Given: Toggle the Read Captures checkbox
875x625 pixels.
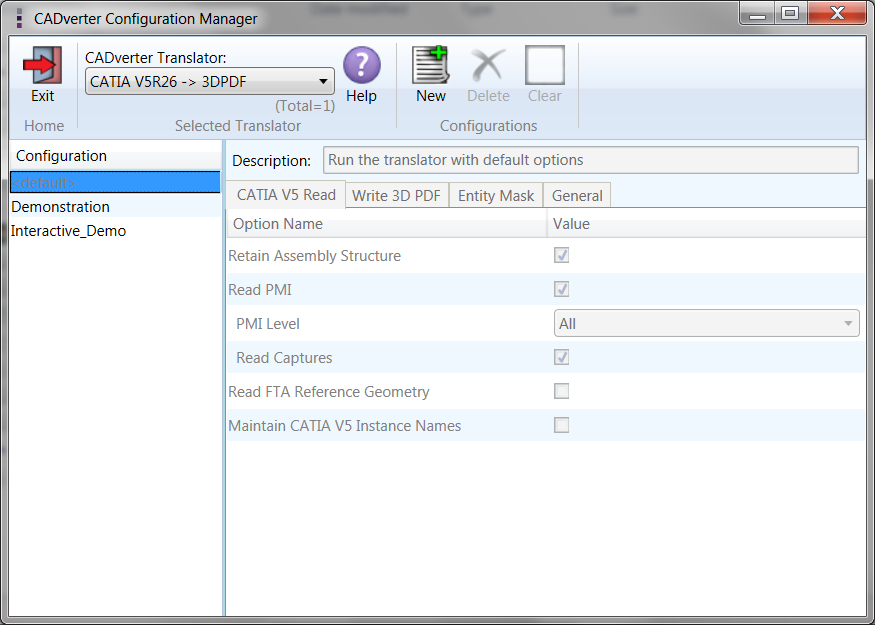Looking at the screenshot, I should click(561, 357).
